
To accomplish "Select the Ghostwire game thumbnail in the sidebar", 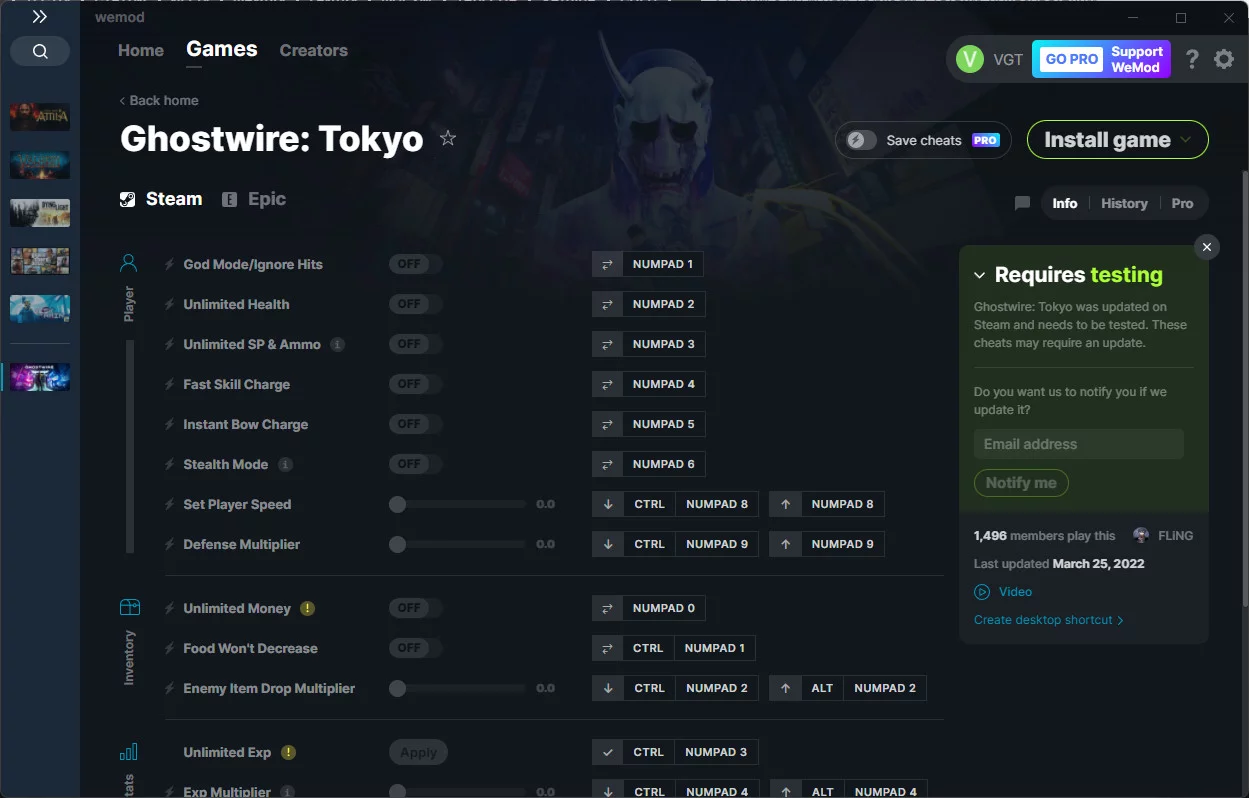I will coord(40,376).
